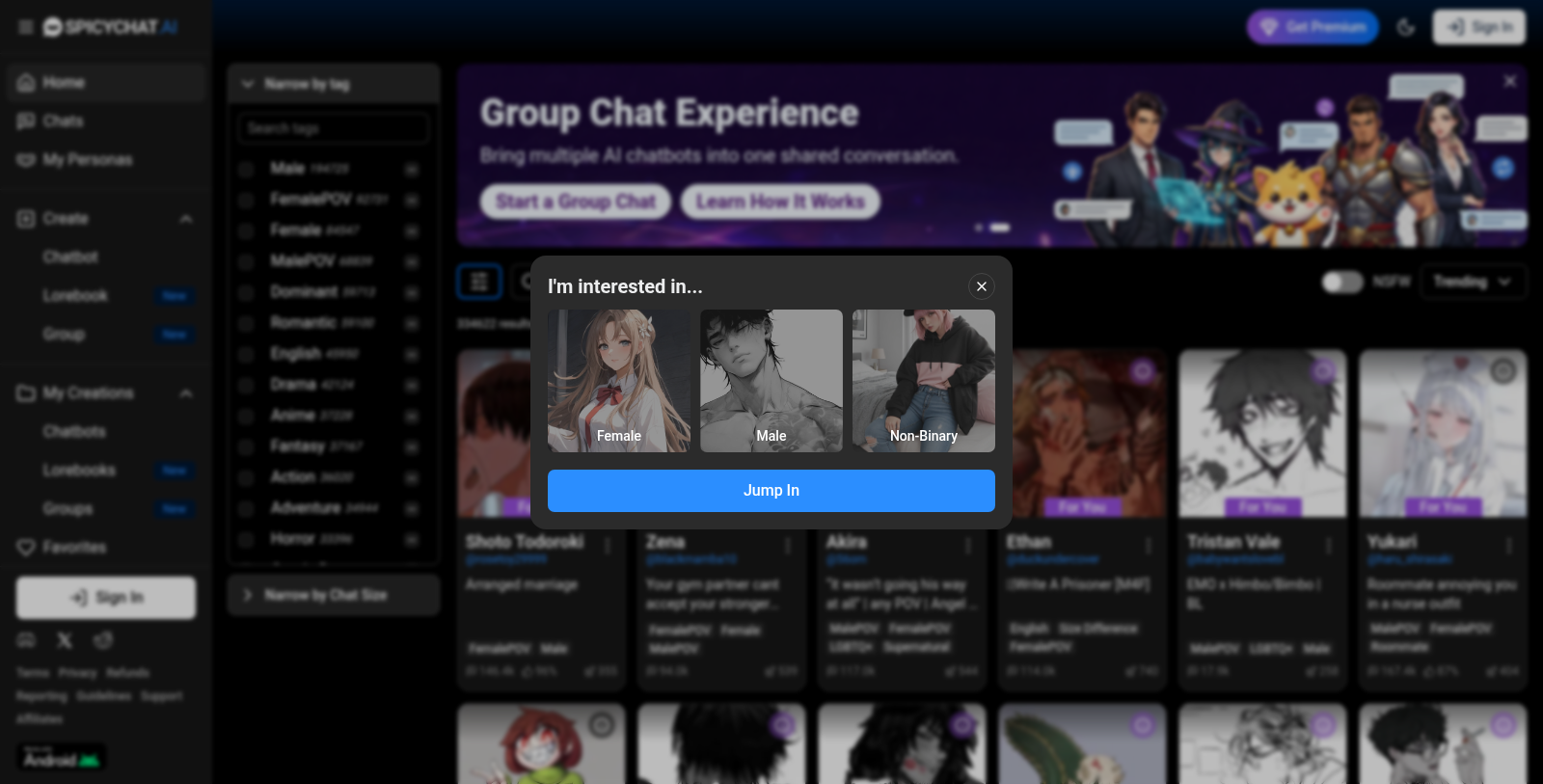Open the hamburger menu icon
Image resolution: width=1543 pixels, height=784 pixels.
coord(26,27)
